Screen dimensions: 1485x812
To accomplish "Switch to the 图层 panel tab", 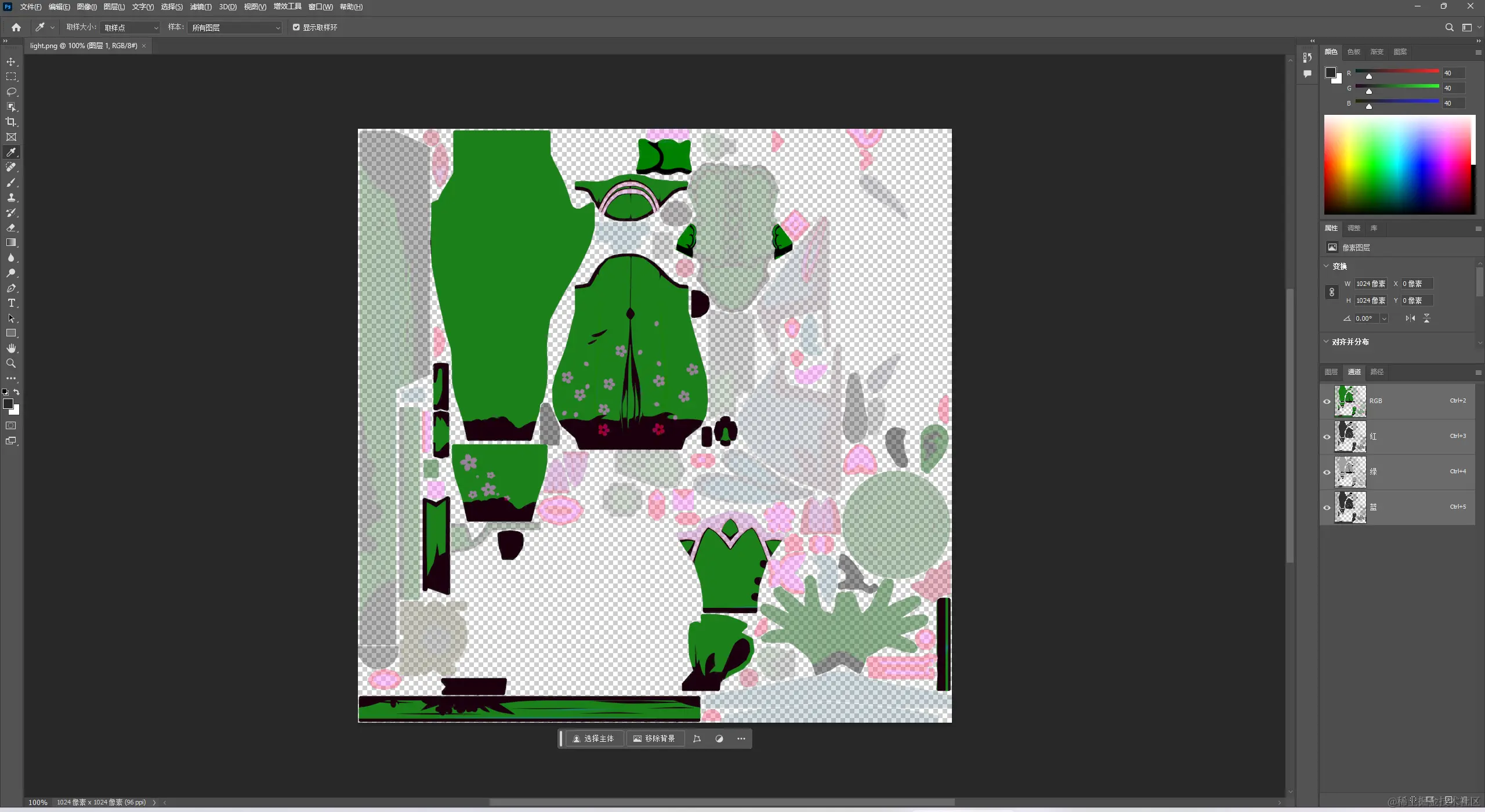I will (x=1331, y=372).
